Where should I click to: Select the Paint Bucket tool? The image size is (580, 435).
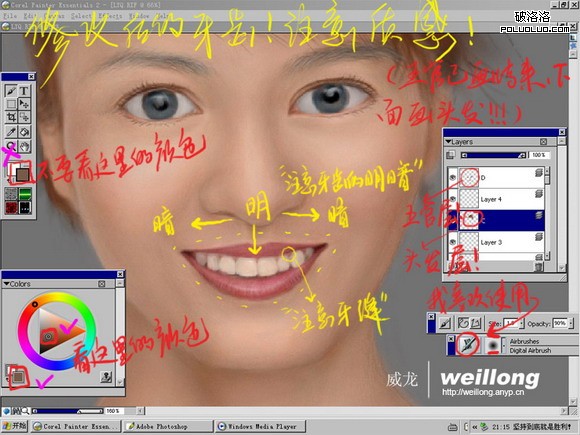pos(24,132)
